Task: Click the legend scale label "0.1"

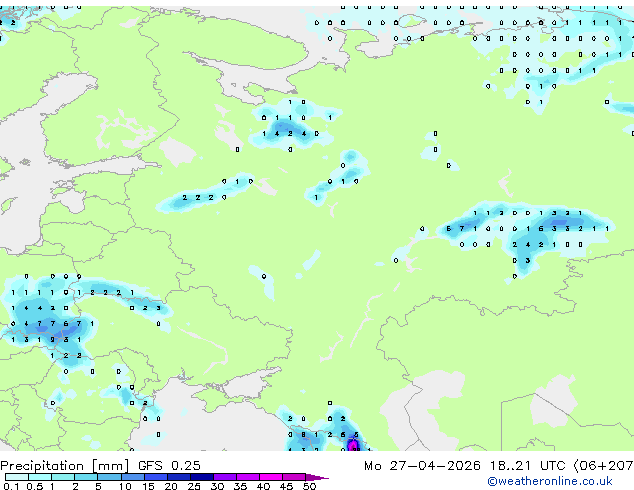Action: click(11, 486)
